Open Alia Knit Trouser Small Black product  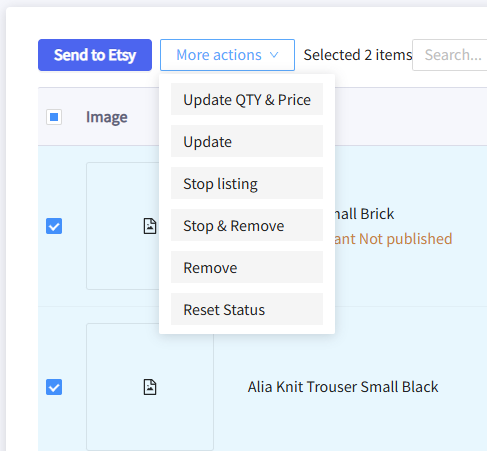point(343,387)
